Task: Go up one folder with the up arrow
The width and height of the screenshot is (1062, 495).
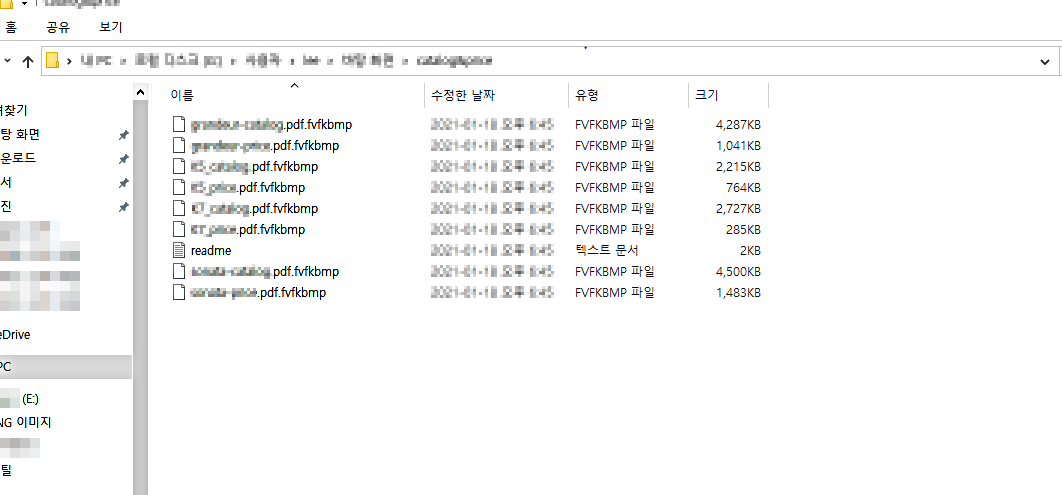Action: pyautogui.click(x=28, y=62)
